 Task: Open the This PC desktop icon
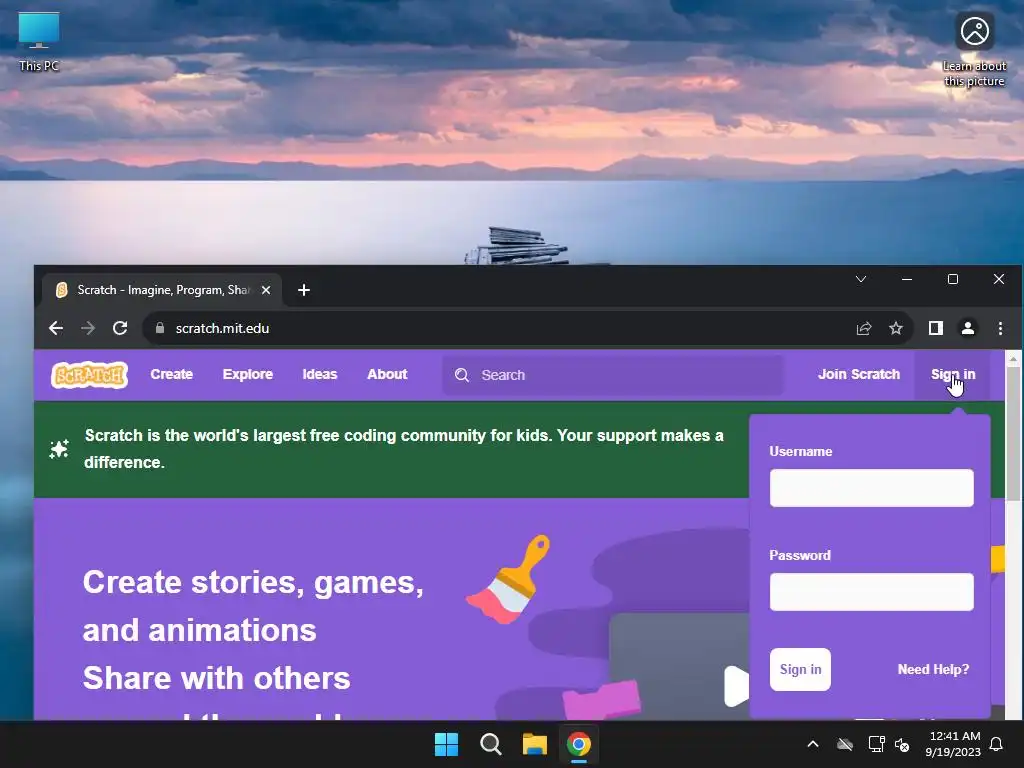pyautogui.click(x=39, y=41)
